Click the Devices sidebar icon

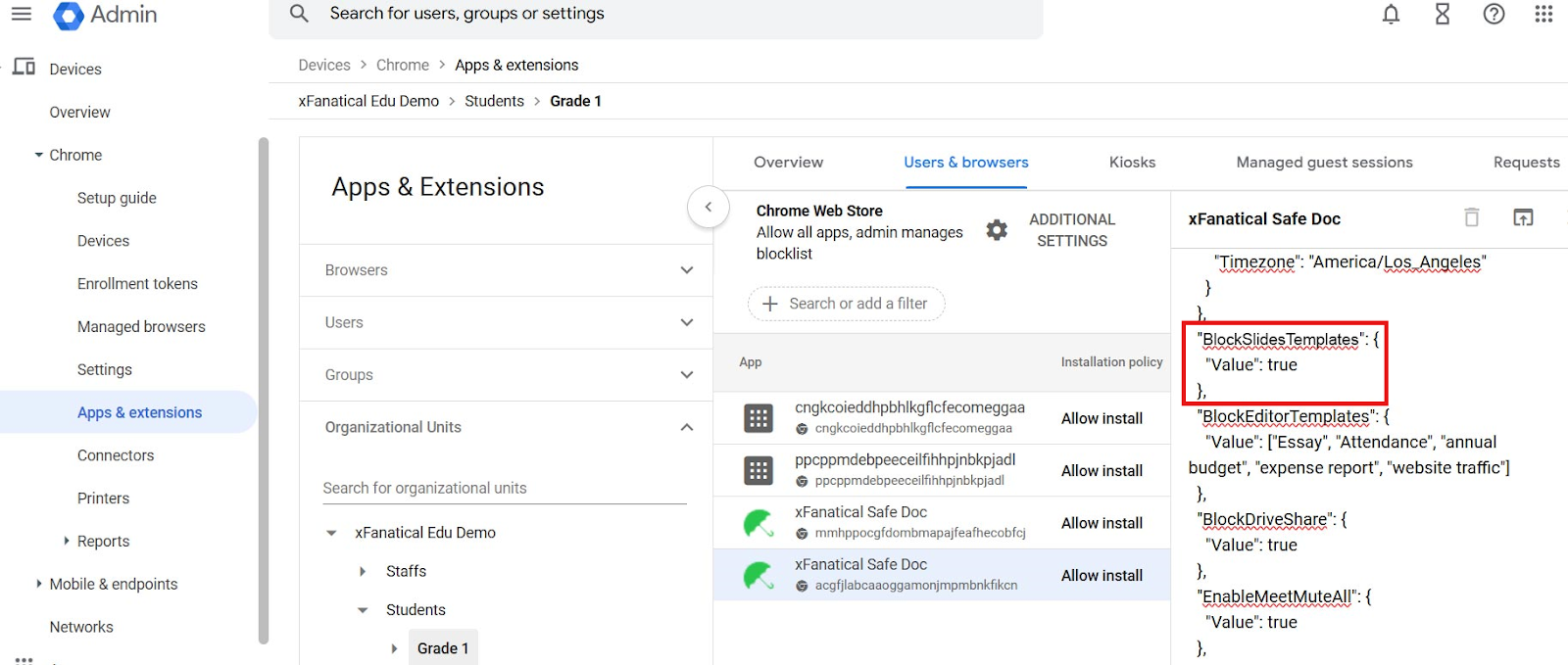[24, 68]
